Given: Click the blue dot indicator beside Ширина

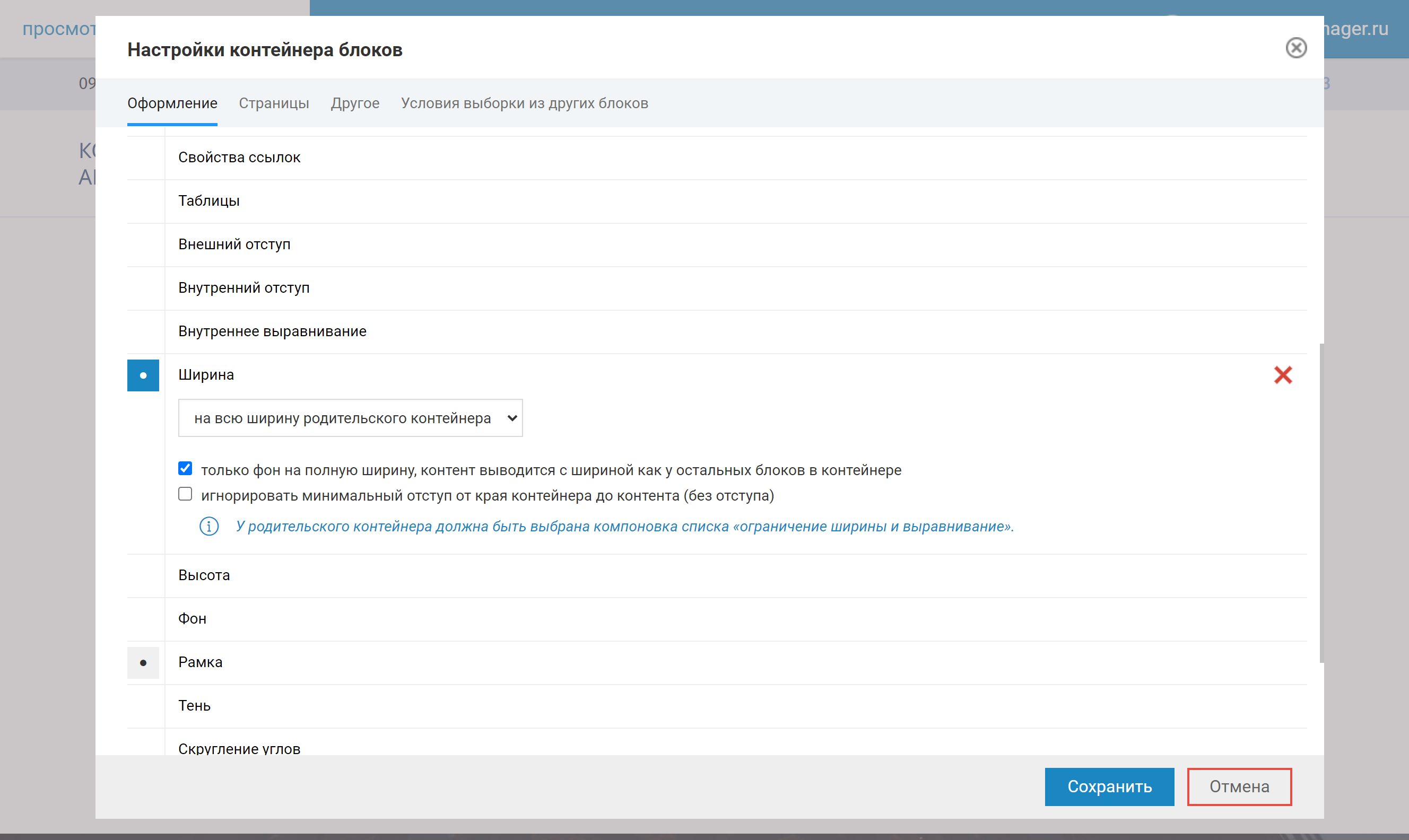Looking at the screenshot, I should (143, 375).
